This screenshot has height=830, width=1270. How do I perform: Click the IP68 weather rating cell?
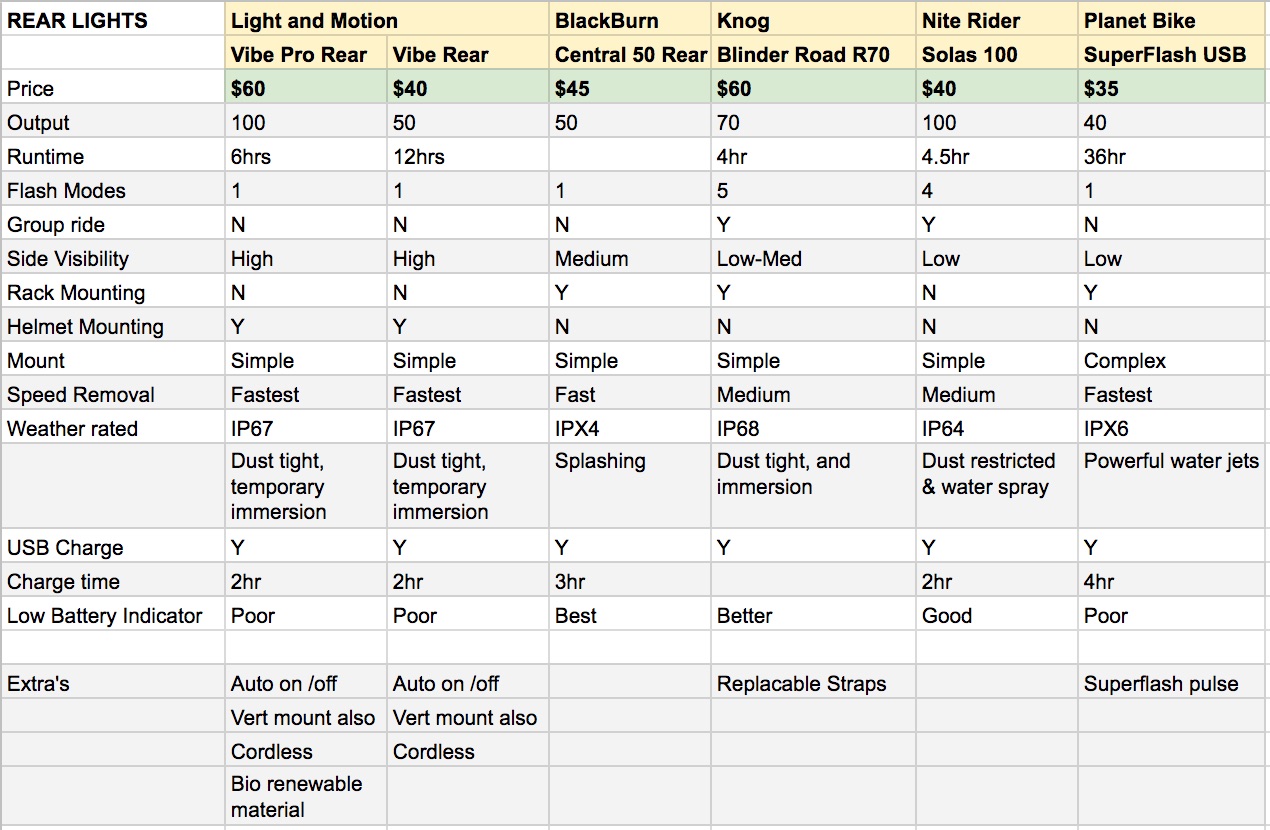tap(739, 429)
